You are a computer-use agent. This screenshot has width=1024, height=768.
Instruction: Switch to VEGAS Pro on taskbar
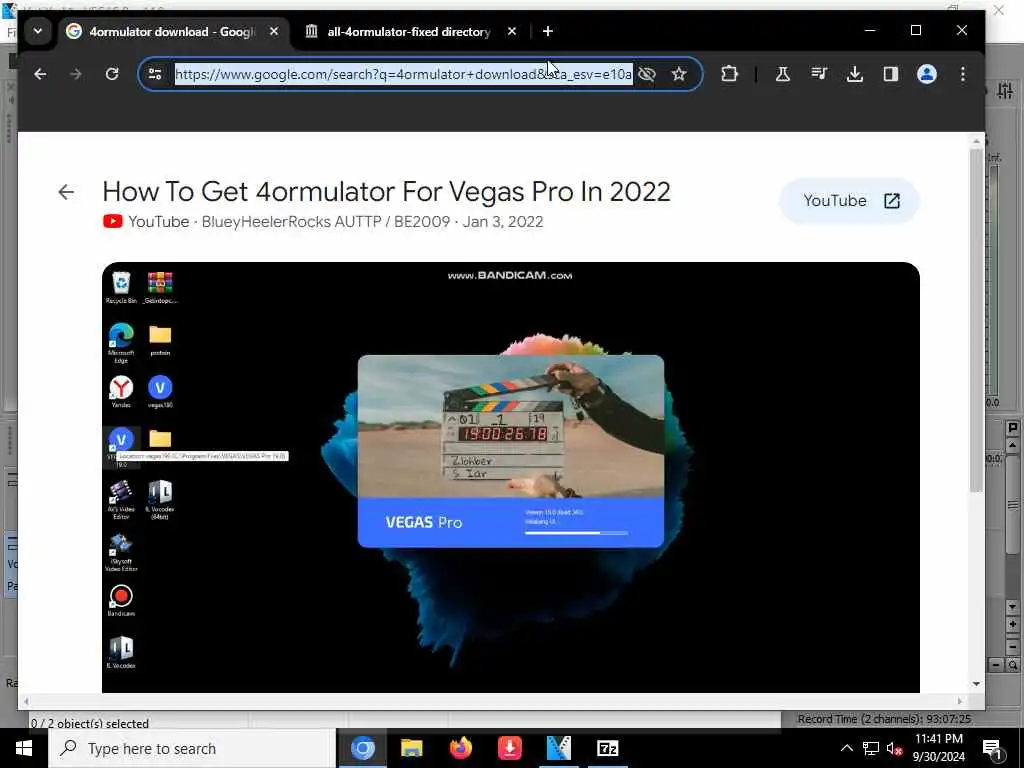pyautogui.click(x=558, y=748)
